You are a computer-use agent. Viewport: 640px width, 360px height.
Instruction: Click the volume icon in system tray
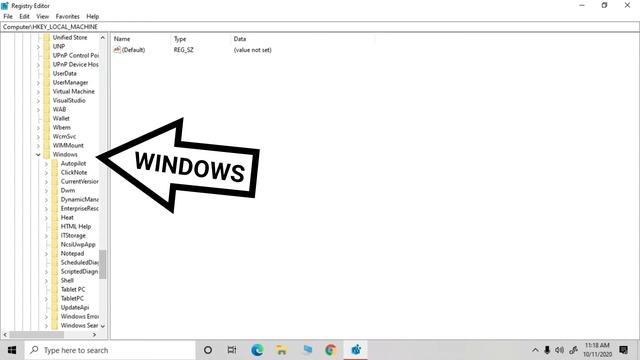click(560, 350)
